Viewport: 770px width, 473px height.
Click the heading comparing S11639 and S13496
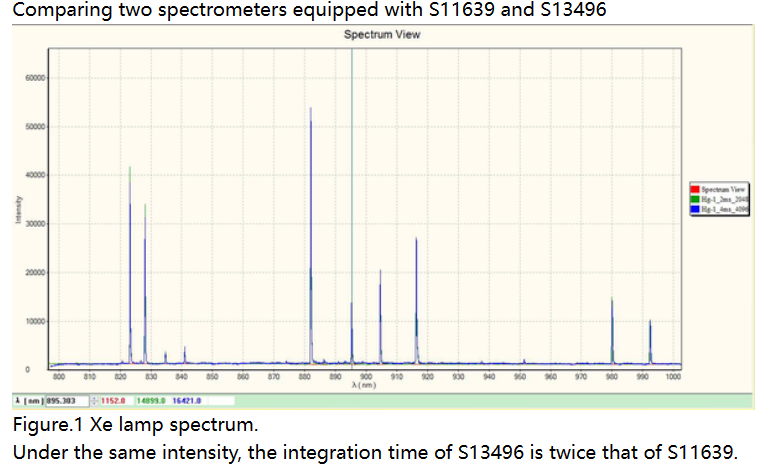tap(309, 10)
